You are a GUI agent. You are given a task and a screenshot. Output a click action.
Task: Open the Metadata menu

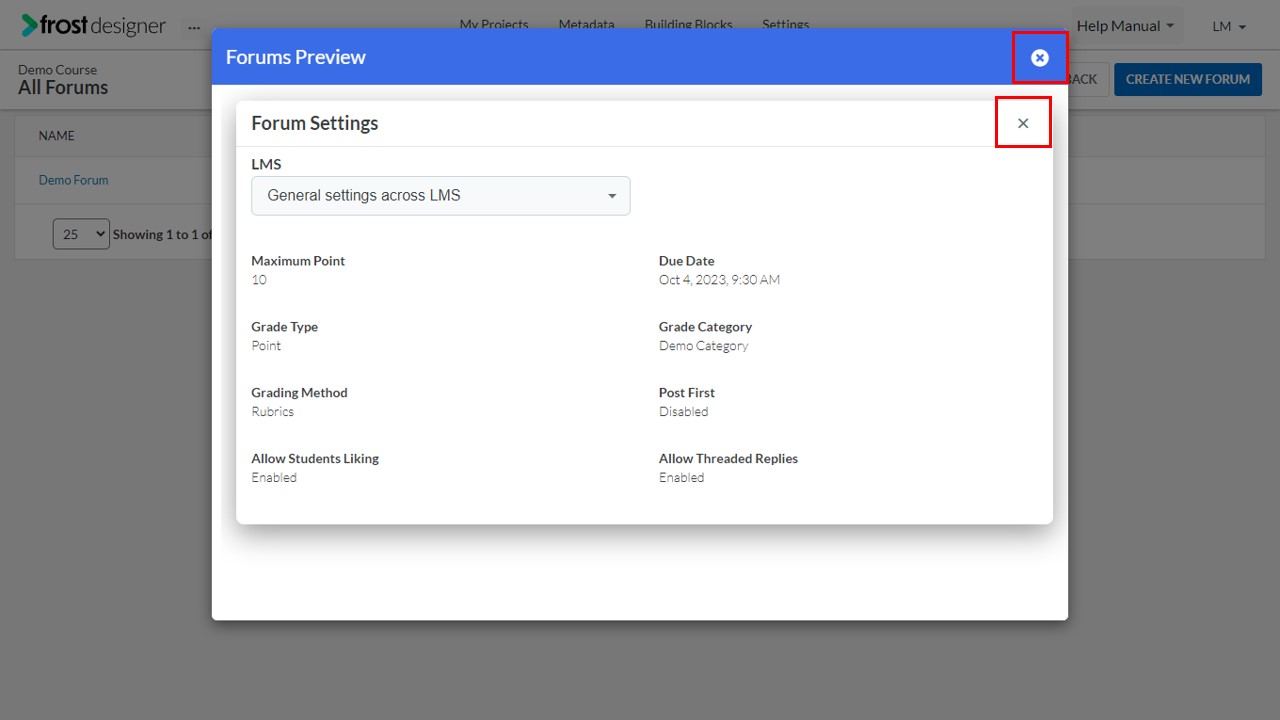[586, 24]
